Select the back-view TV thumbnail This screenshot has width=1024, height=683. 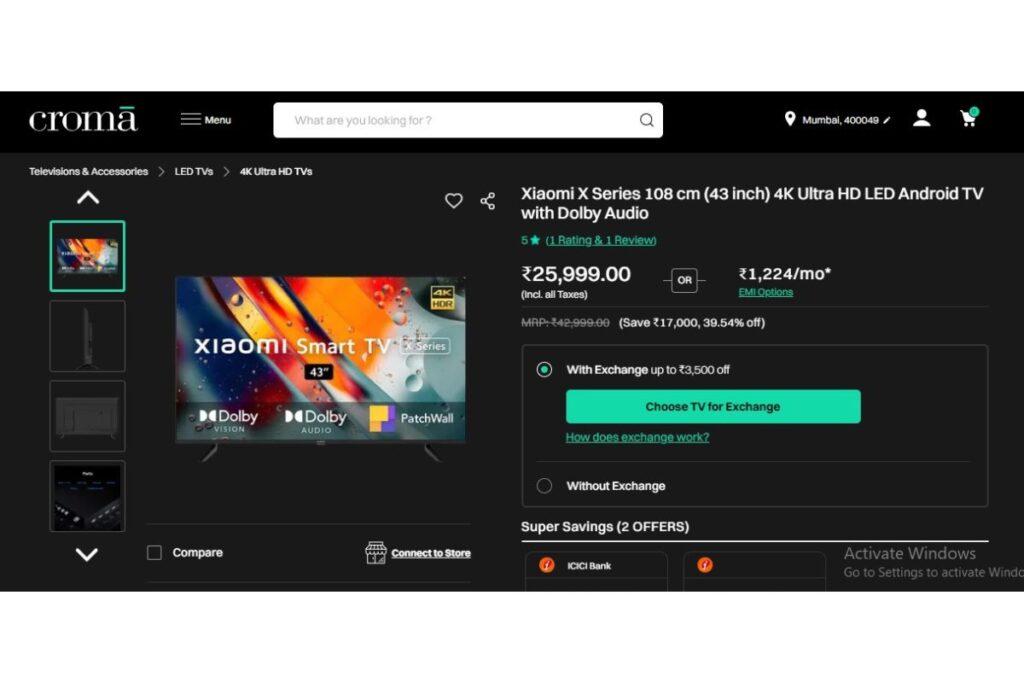click(x=88, y=416)
